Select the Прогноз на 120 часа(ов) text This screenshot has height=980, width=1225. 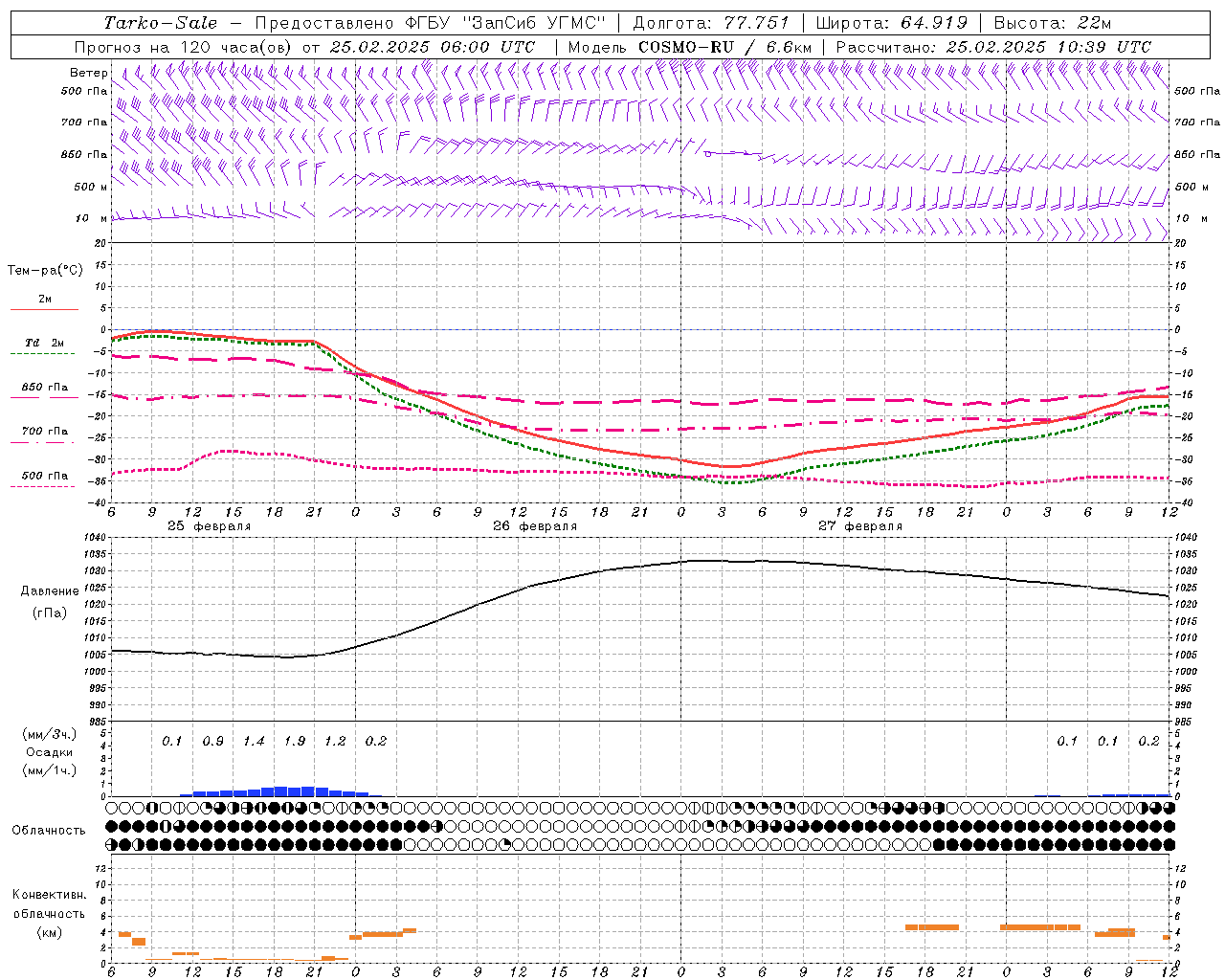click(184, 47)
